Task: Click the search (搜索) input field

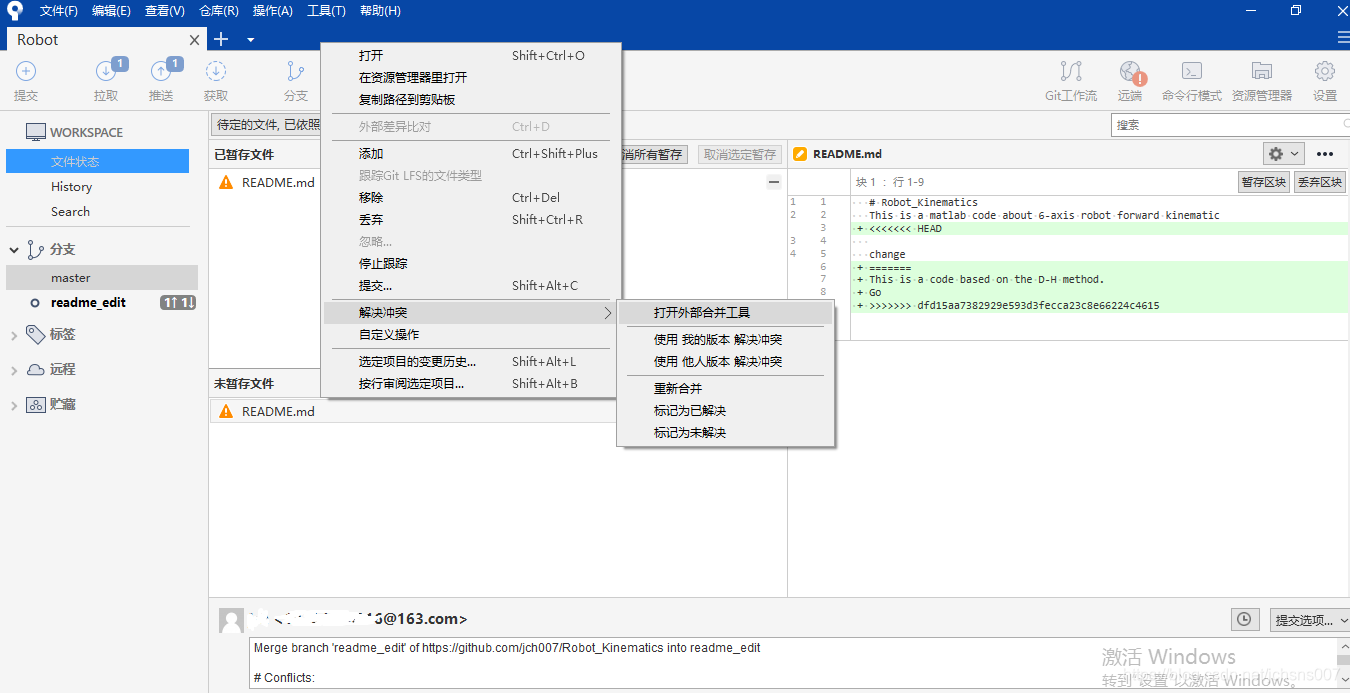Action: (1230, 125)
